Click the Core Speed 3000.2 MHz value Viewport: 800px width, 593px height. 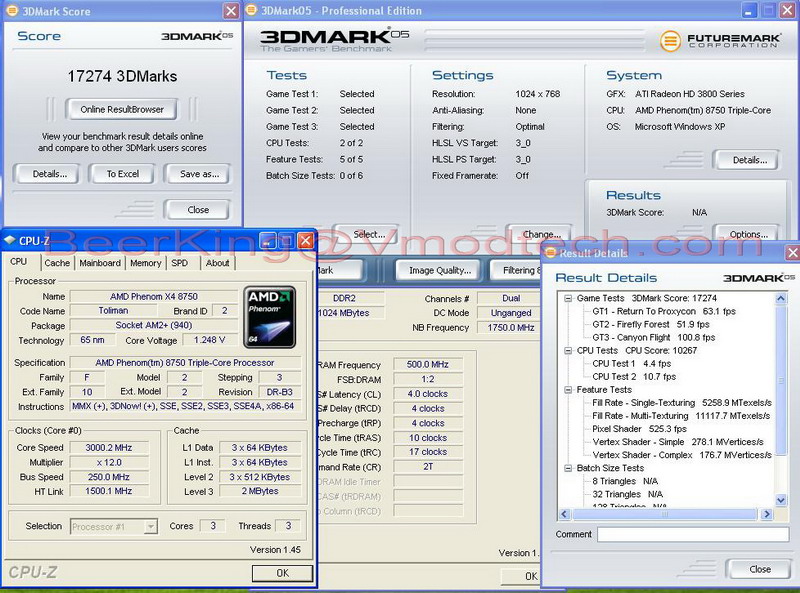(109, 448)
